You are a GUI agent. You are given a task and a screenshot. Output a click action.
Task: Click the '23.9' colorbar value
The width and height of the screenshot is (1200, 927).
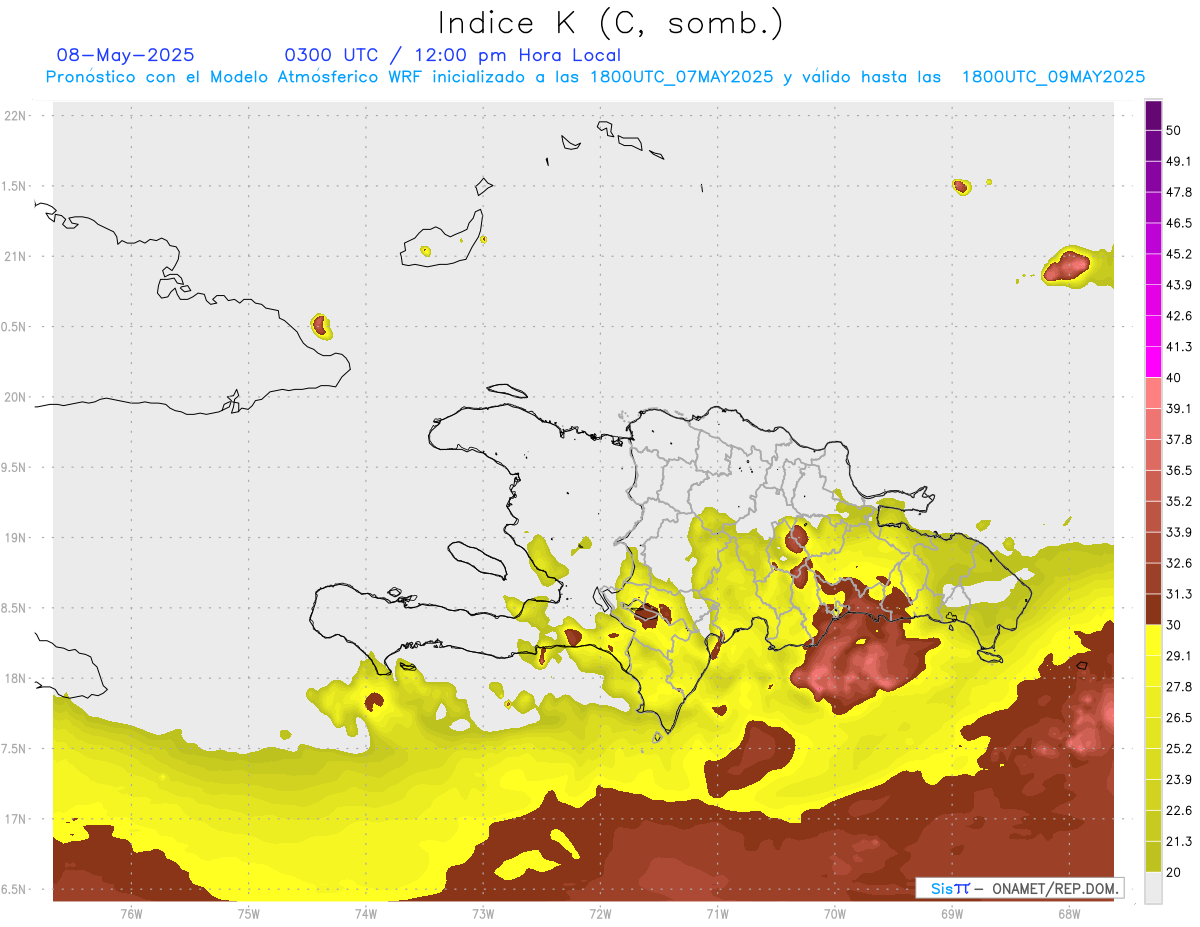(1179, 780)
